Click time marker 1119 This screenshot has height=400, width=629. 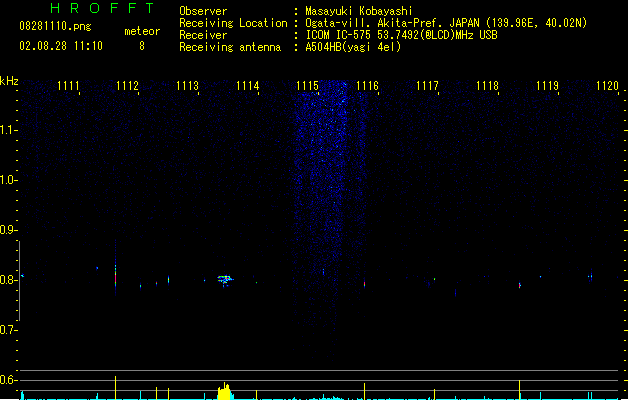tap(548, 86)
